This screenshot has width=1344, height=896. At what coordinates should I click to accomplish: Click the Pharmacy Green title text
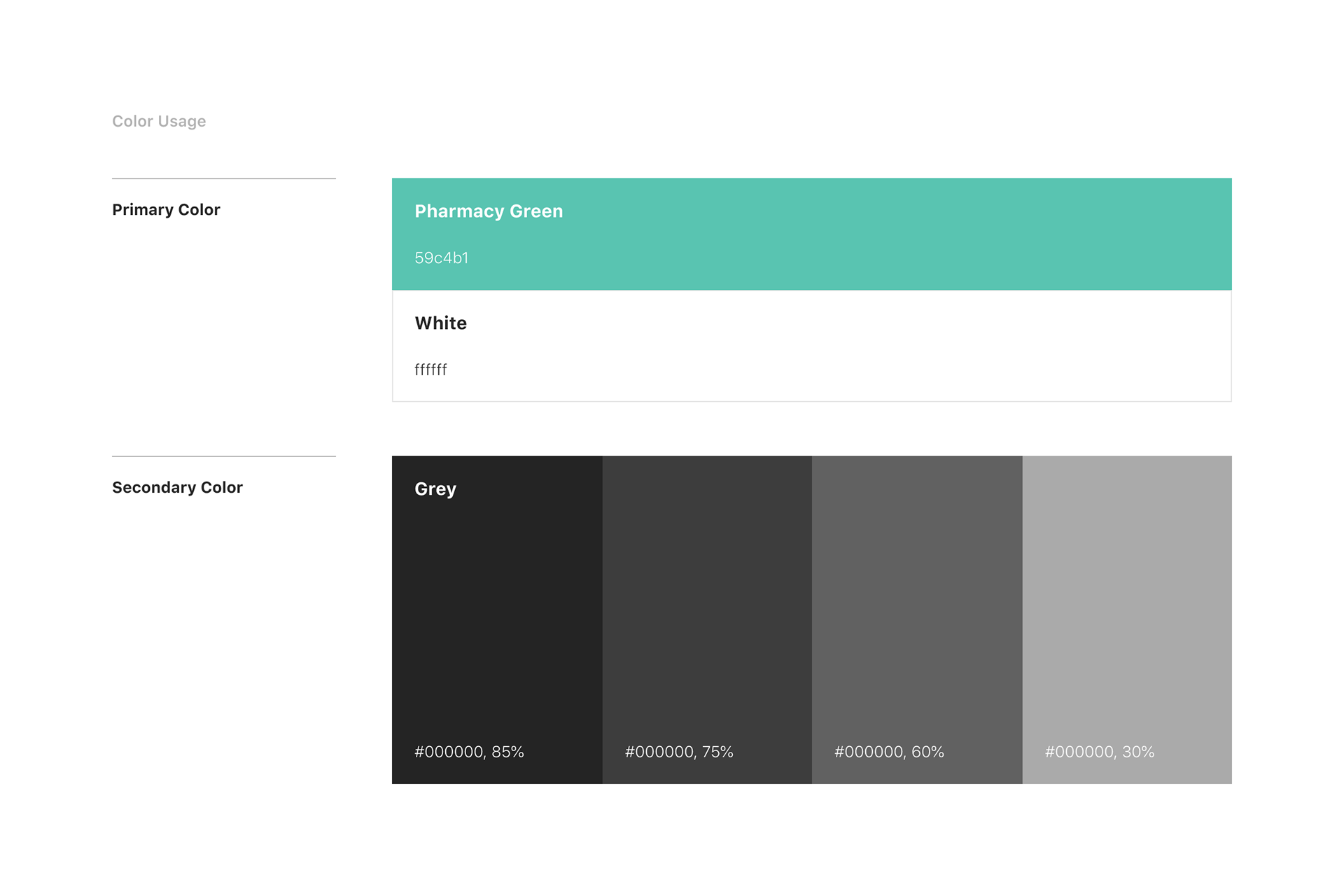489,211
